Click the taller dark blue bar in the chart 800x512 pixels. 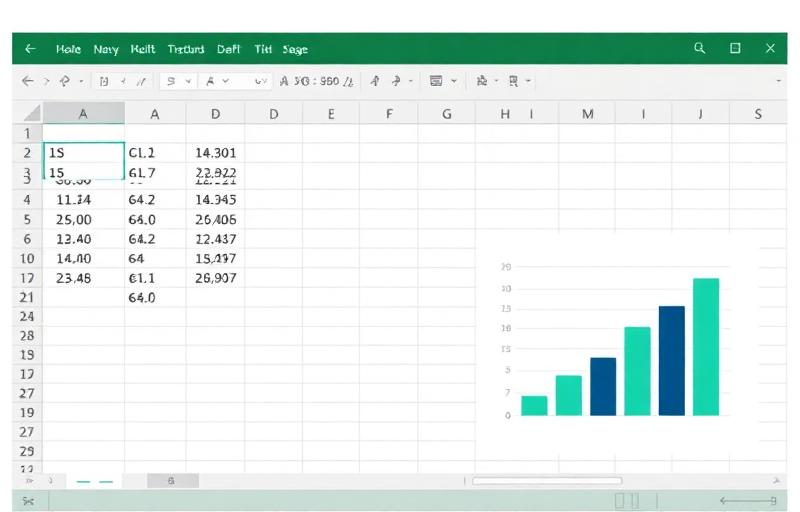click(671, 361)
